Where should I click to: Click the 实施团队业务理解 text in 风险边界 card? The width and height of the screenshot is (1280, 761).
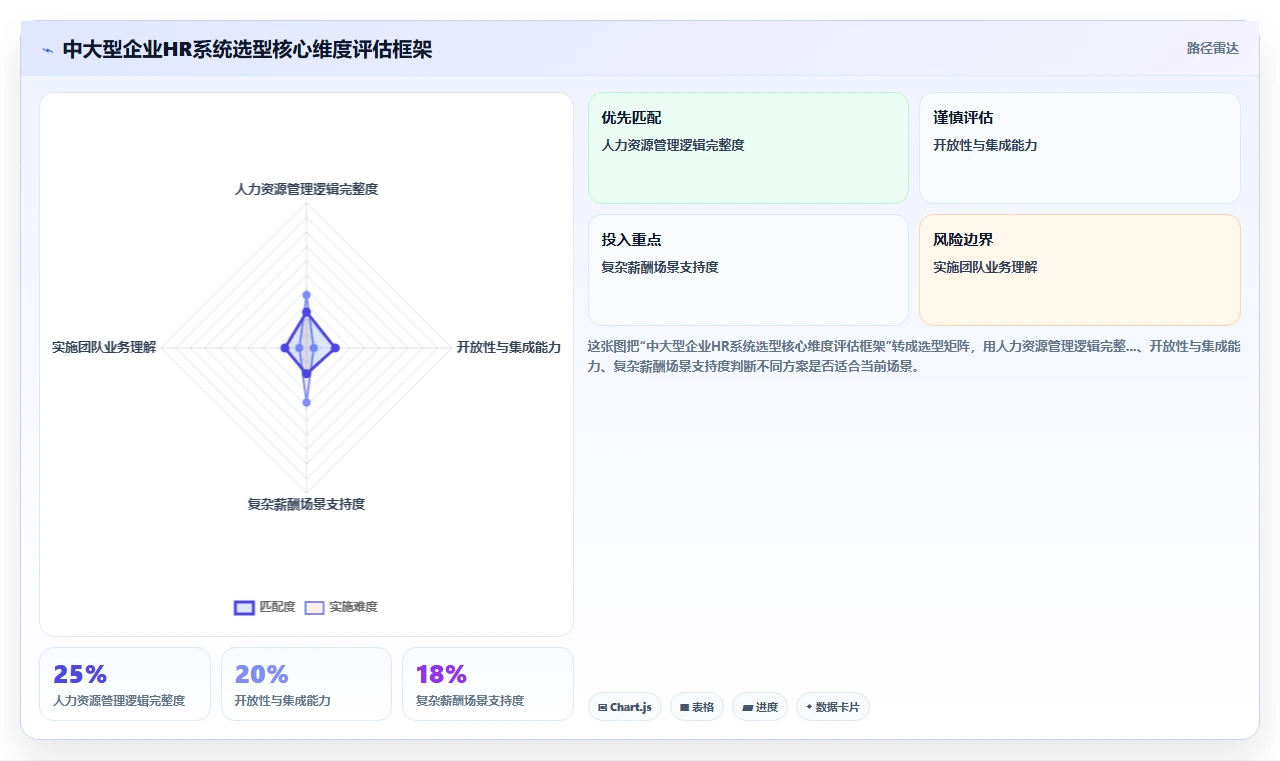point(985,267)
